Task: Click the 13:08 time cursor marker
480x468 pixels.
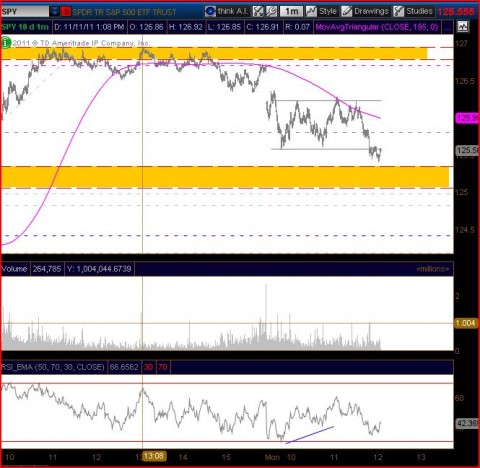Action: click(155, 456)
